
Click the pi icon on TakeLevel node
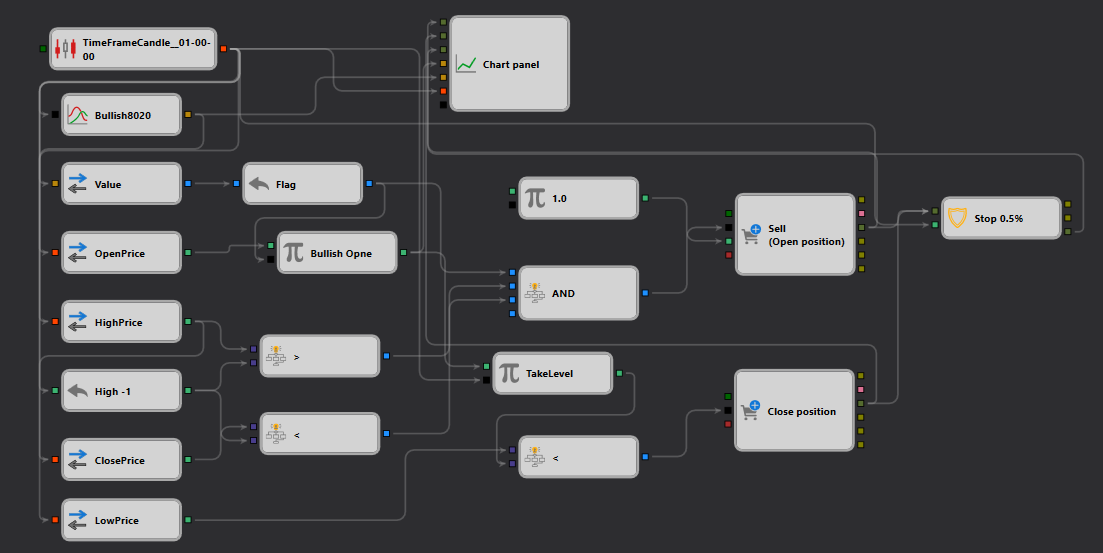click(509, 373)
